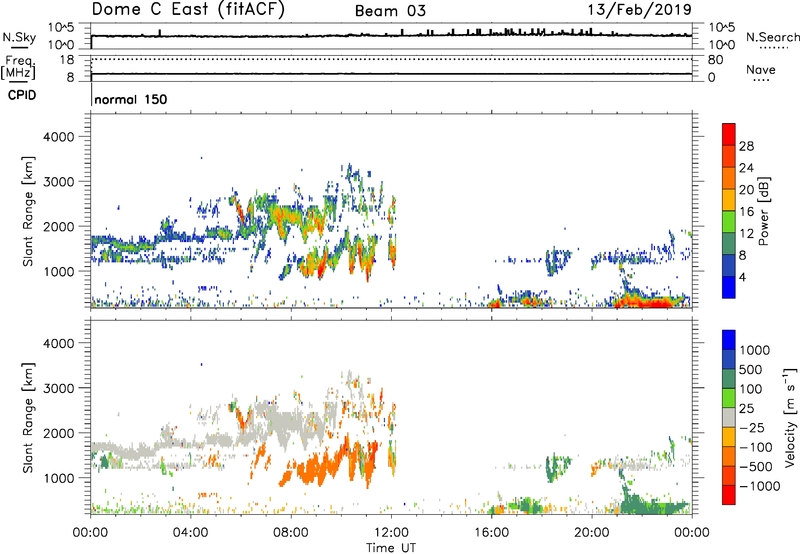Click "Slant Range [km]" on the velocity panel

coord(28,418)
